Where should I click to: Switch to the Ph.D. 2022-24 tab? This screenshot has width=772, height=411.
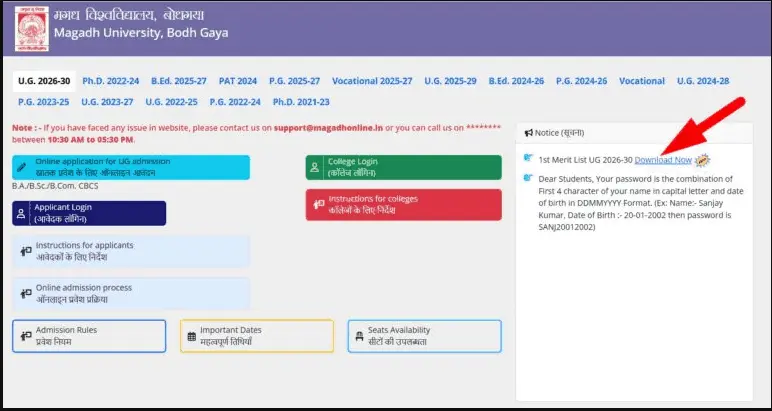[x=111, y=81]
